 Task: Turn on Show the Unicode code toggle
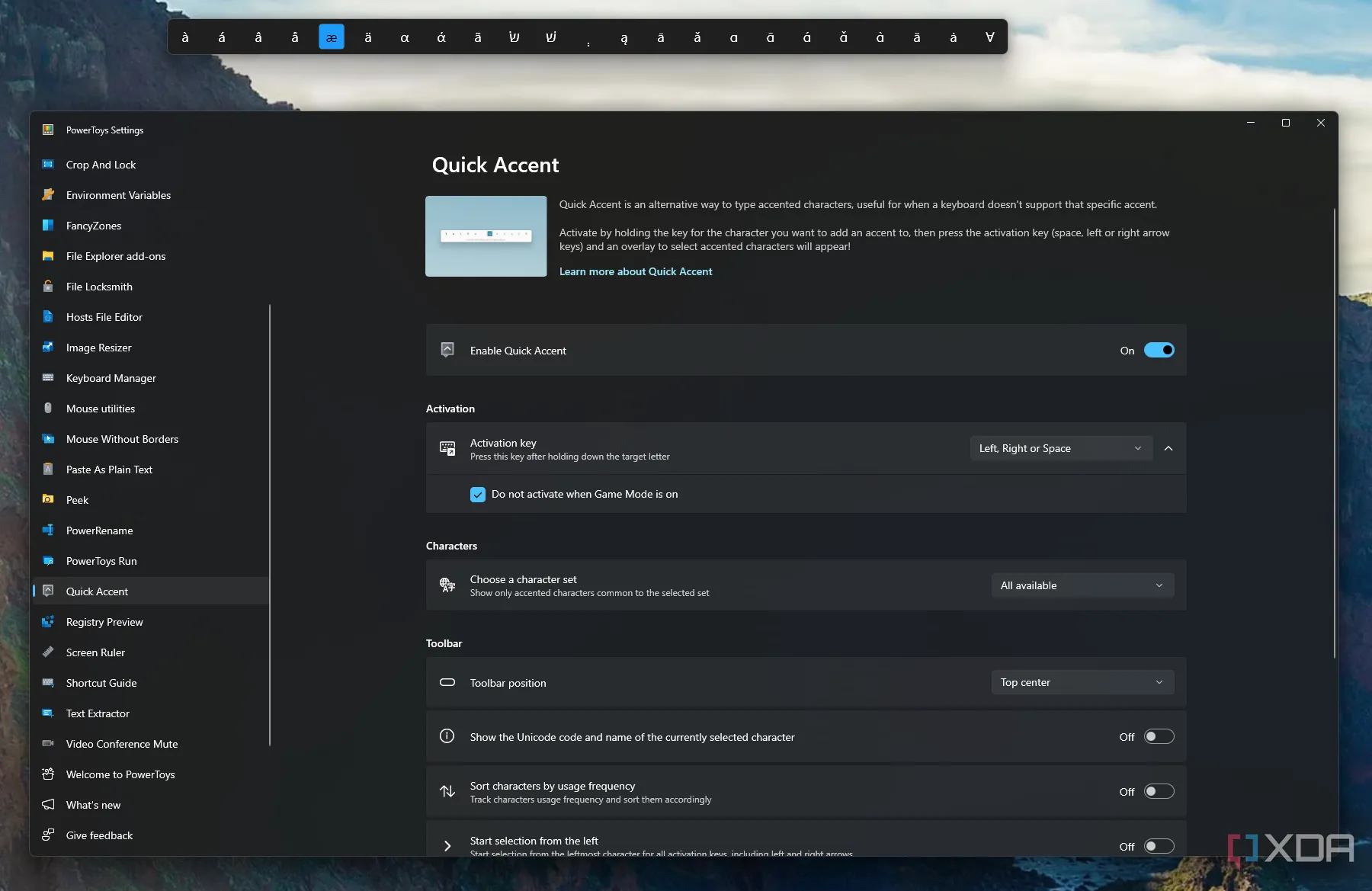coord(1159,737)
